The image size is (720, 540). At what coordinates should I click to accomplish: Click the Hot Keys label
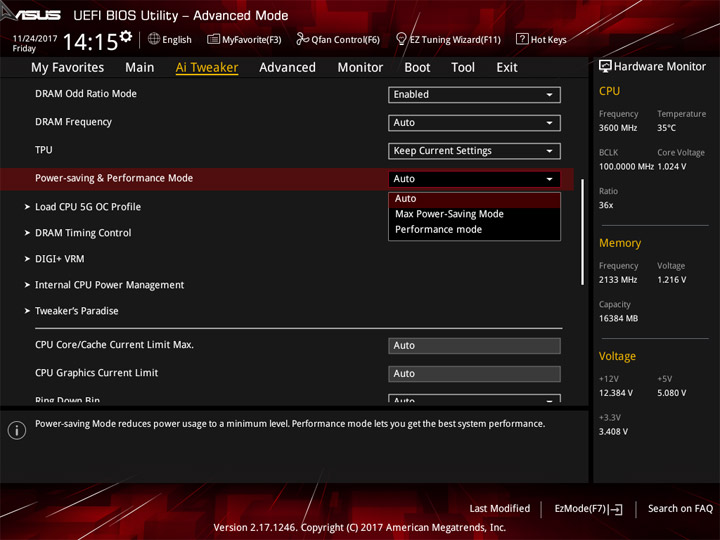[x=549, y=40]
